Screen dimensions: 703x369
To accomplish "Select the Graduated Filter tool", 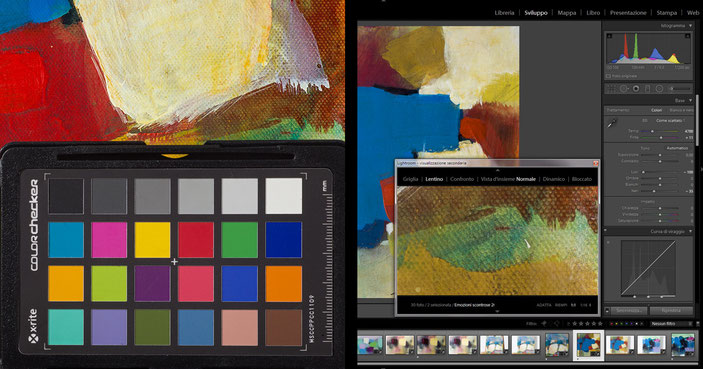I will click(x=647, y=88).
